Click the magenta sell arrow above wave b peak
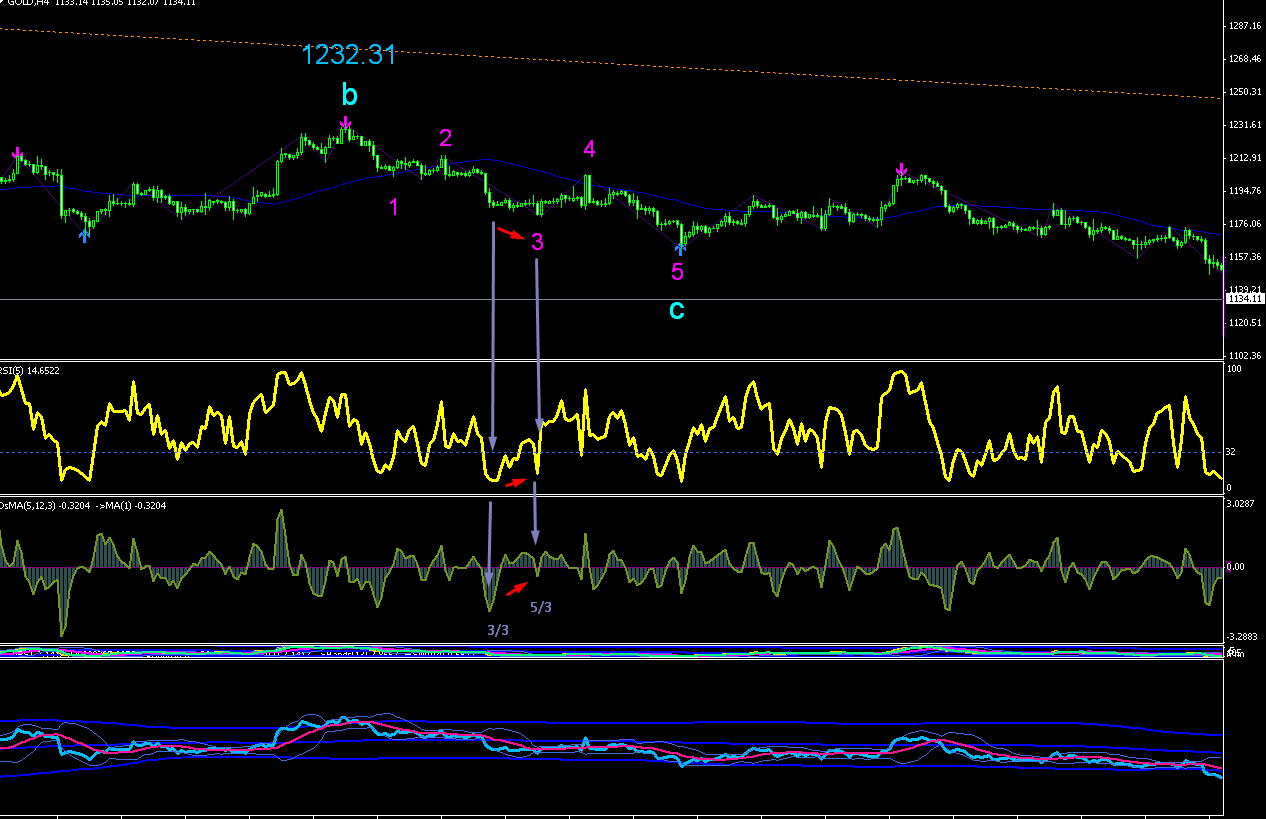Screen dimensions: 1266x819 click(345, 123)
